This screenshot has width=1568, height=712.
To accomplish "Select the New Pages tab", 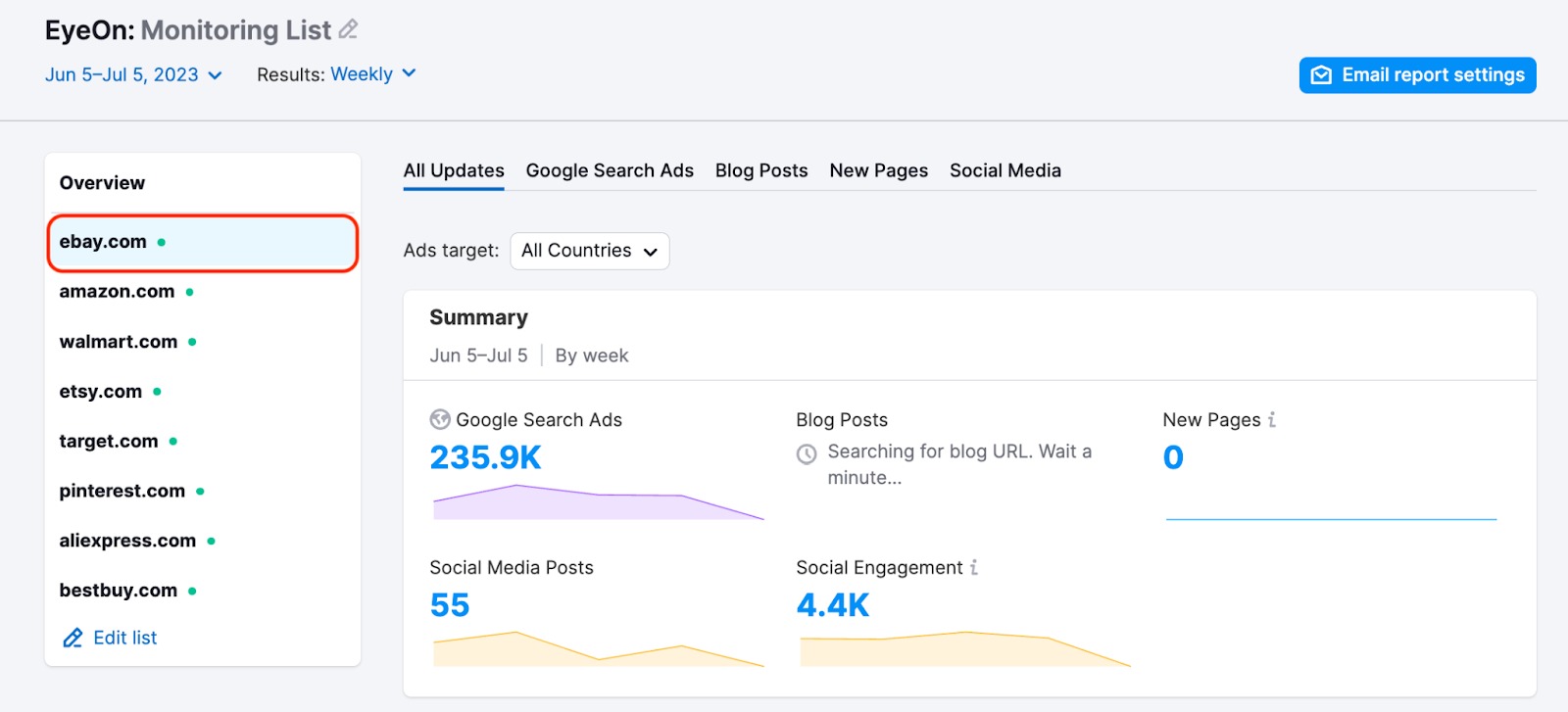I will 878,170.
